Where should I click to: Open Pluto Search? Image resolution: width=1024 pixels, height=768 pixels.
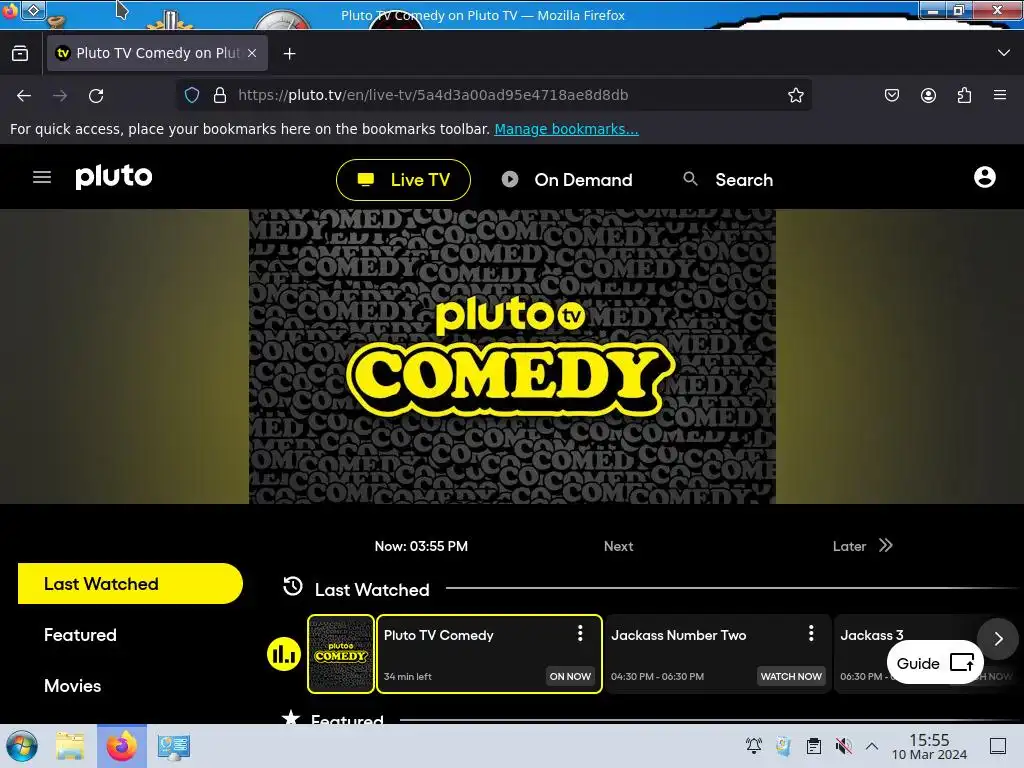pos(728,180)
